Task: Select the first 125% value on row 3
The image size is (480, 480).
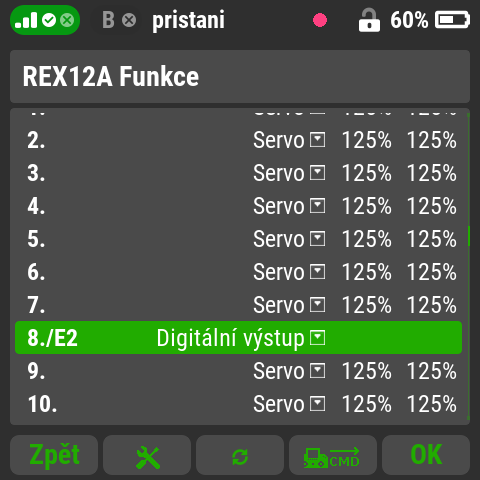Action: click(x=367, y=173)
